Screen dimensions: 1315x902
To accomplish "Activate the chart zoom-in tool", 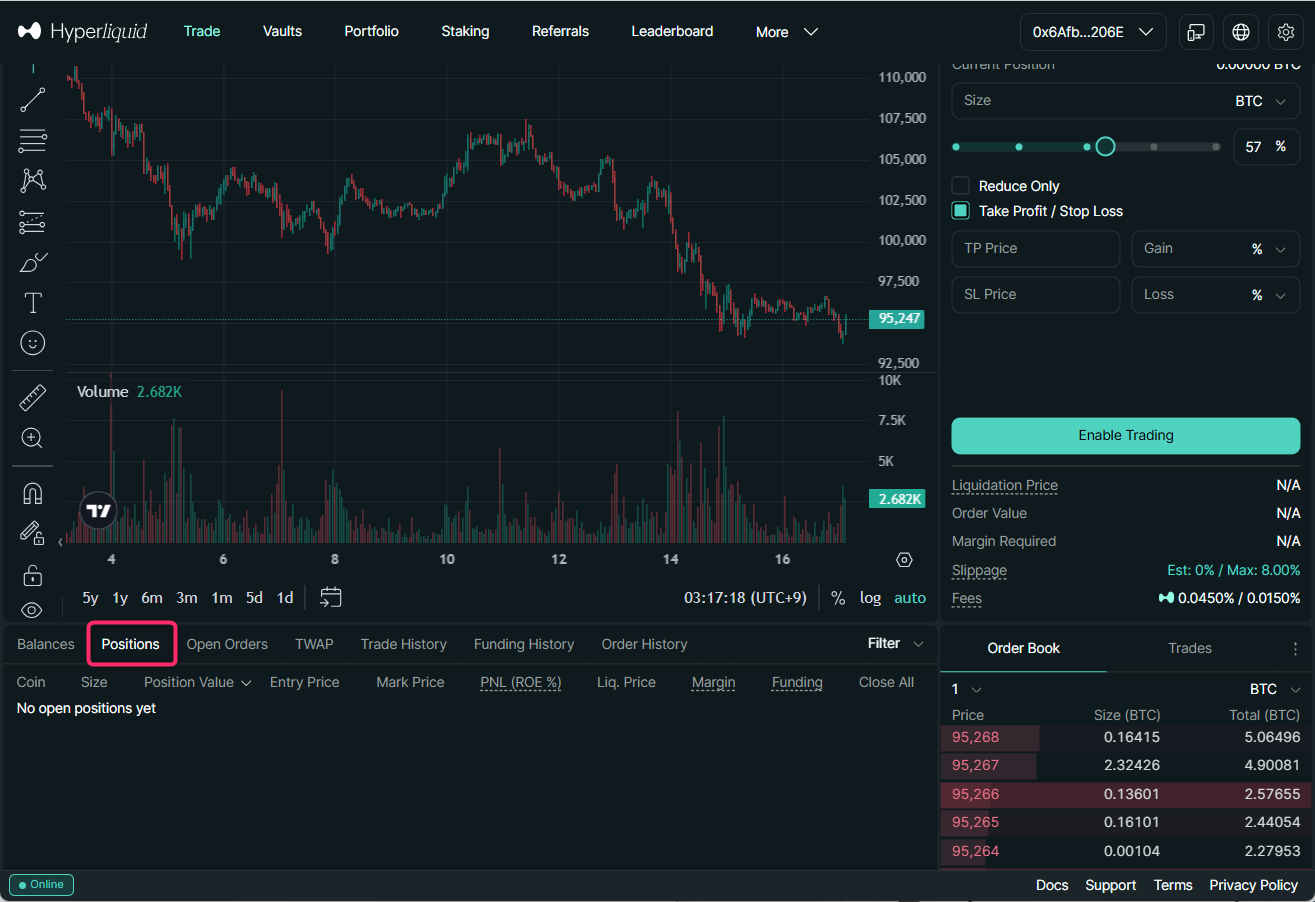I will click(33, 438).
